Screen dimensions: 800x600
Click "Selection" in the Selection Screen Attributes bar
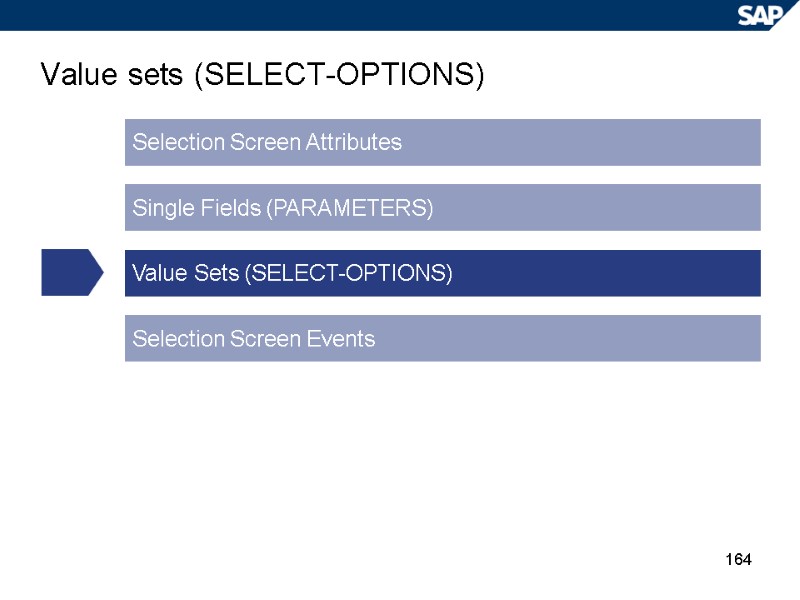pyautogui.click(x=178, y=143)
